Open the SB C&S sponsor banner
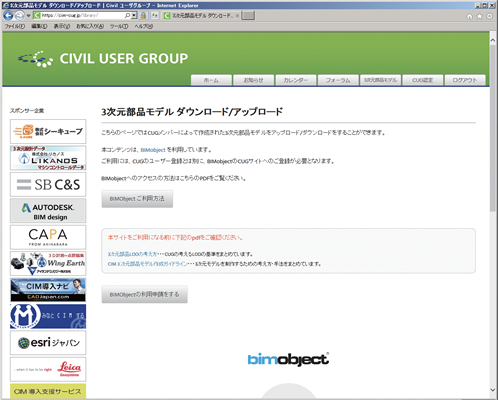This screenshot has height=400, width=498. click(48, 184)
